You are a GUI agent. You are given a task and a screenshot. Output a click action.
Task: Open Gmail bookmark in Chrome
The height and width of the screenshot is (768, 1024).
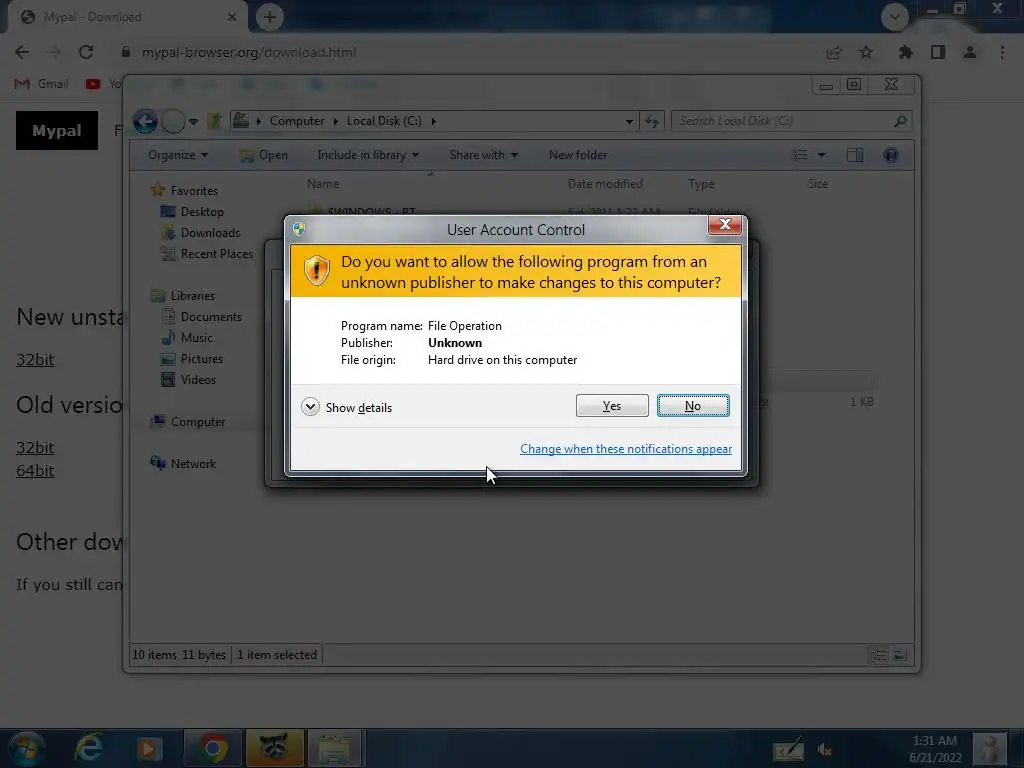click(42, 84)
